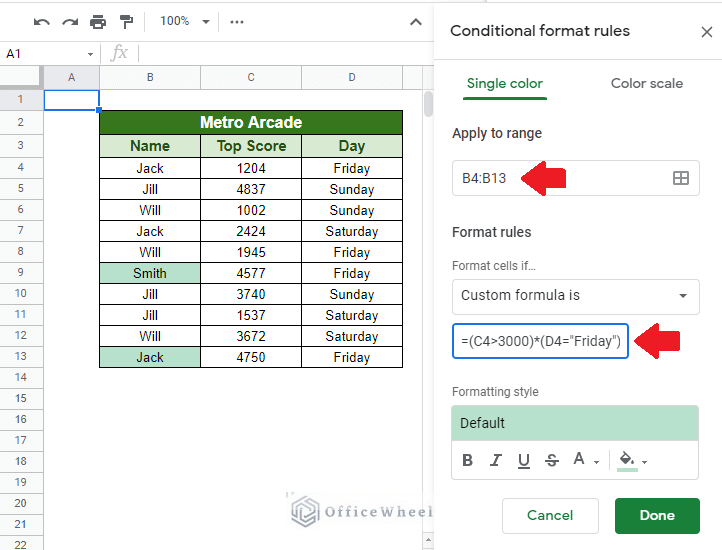Click the Top Score header cell

(251, 146)
